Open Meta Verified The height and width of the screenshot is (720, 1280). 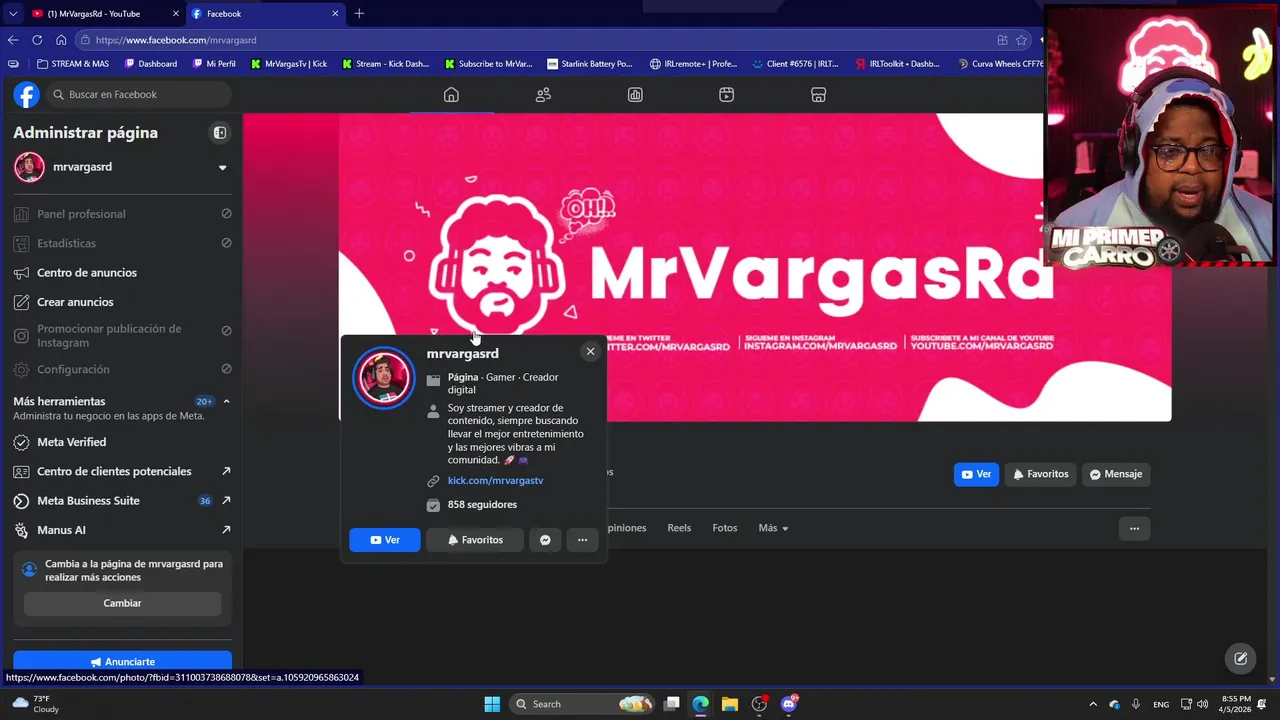pyautogui.click(x=122, y=442)
